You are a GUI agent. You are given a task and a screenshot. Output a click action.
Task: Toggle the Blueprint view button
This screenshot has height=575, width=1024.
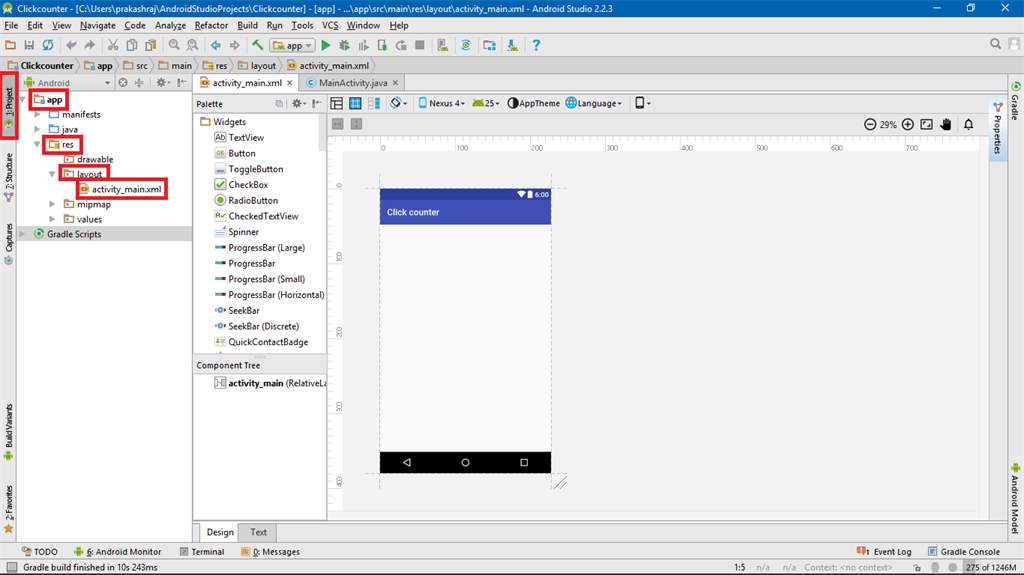click(x=355, y=103)
